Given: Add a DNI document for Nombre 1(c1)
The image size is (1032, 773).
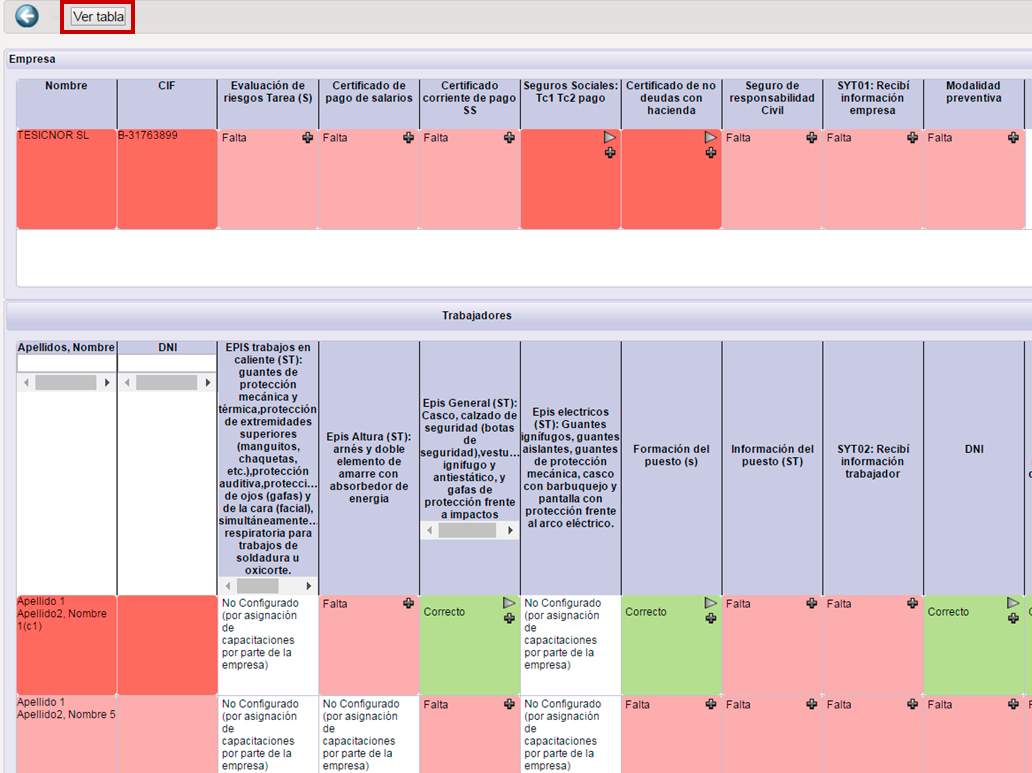Looking at the screenshot, I should (1013, 618).
